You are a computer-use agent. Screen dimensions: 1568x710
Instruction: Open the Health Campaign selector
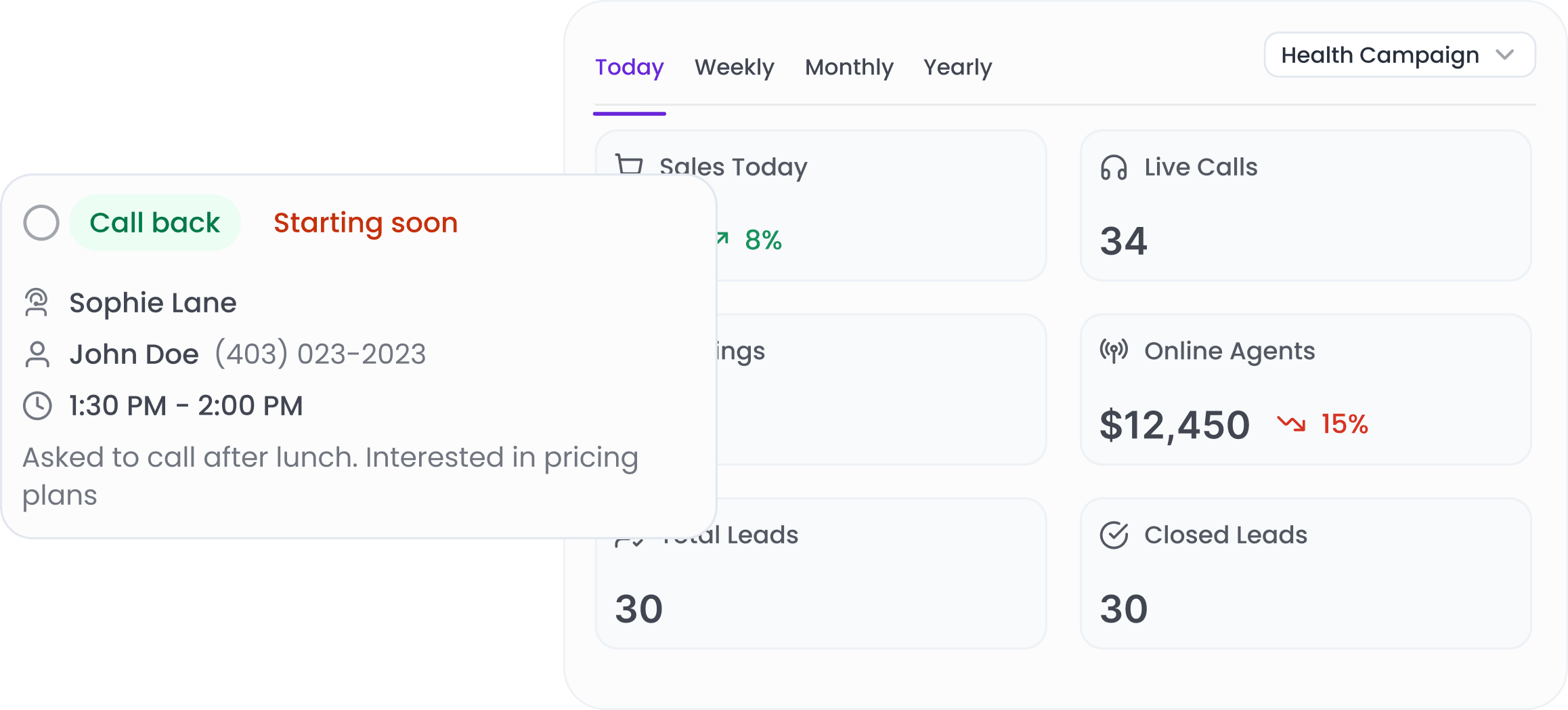pos(1399,55)
